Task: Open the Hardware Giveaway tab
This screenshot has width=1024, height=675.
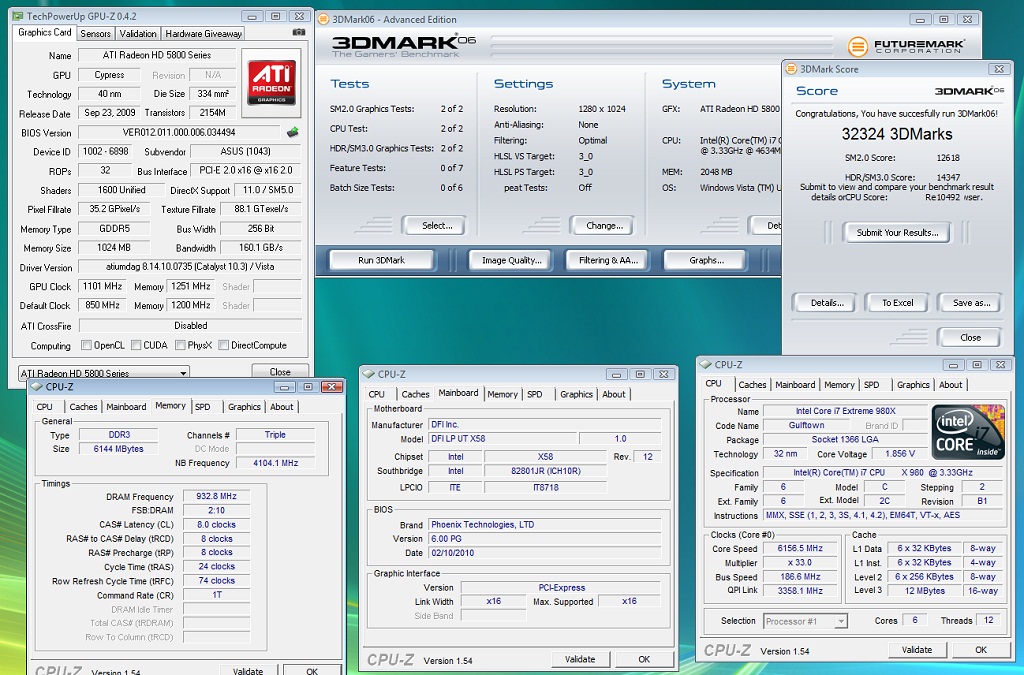Action: coord(203,33)
